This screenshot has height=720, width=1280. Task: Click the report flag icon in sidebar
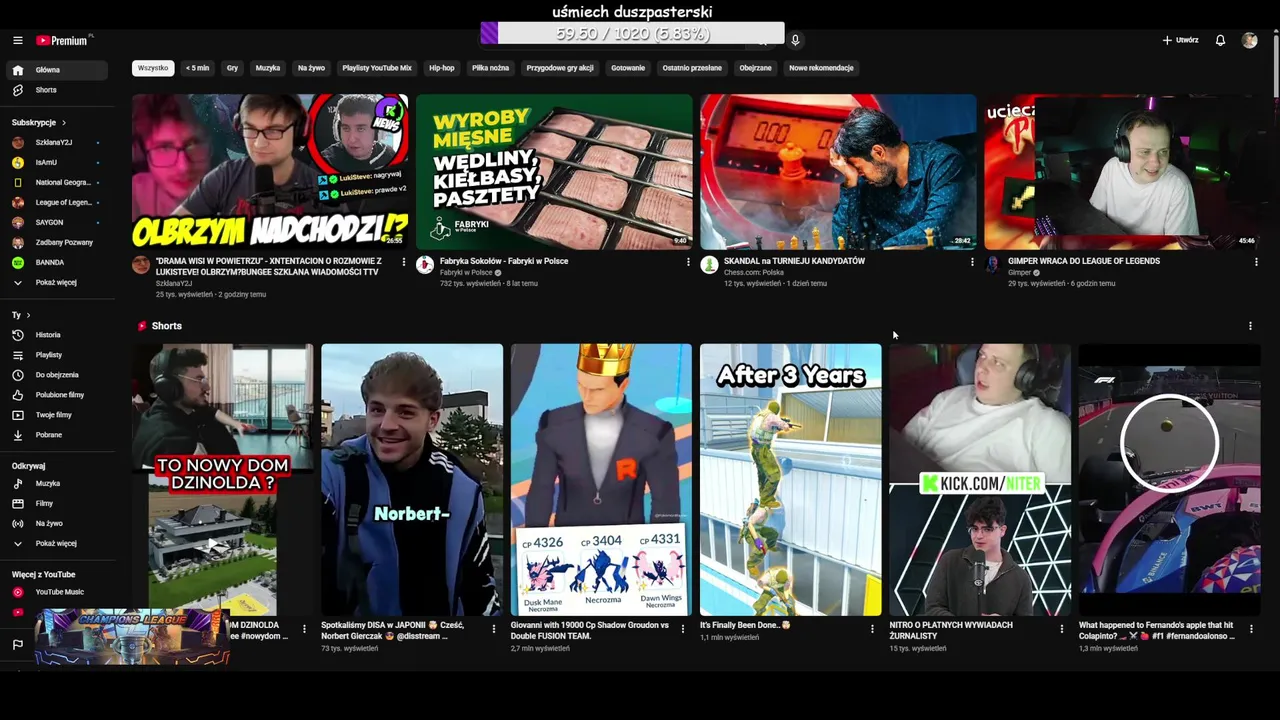[17, 645]
